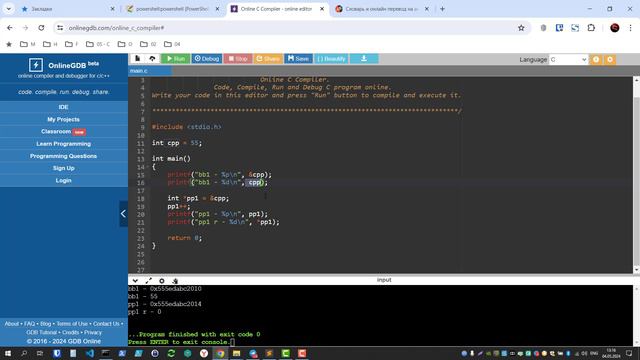Image resolution: width=640 pixels, height=360 pixels.
Task: Reload the page with refresh icon
Action: (41, 28)
